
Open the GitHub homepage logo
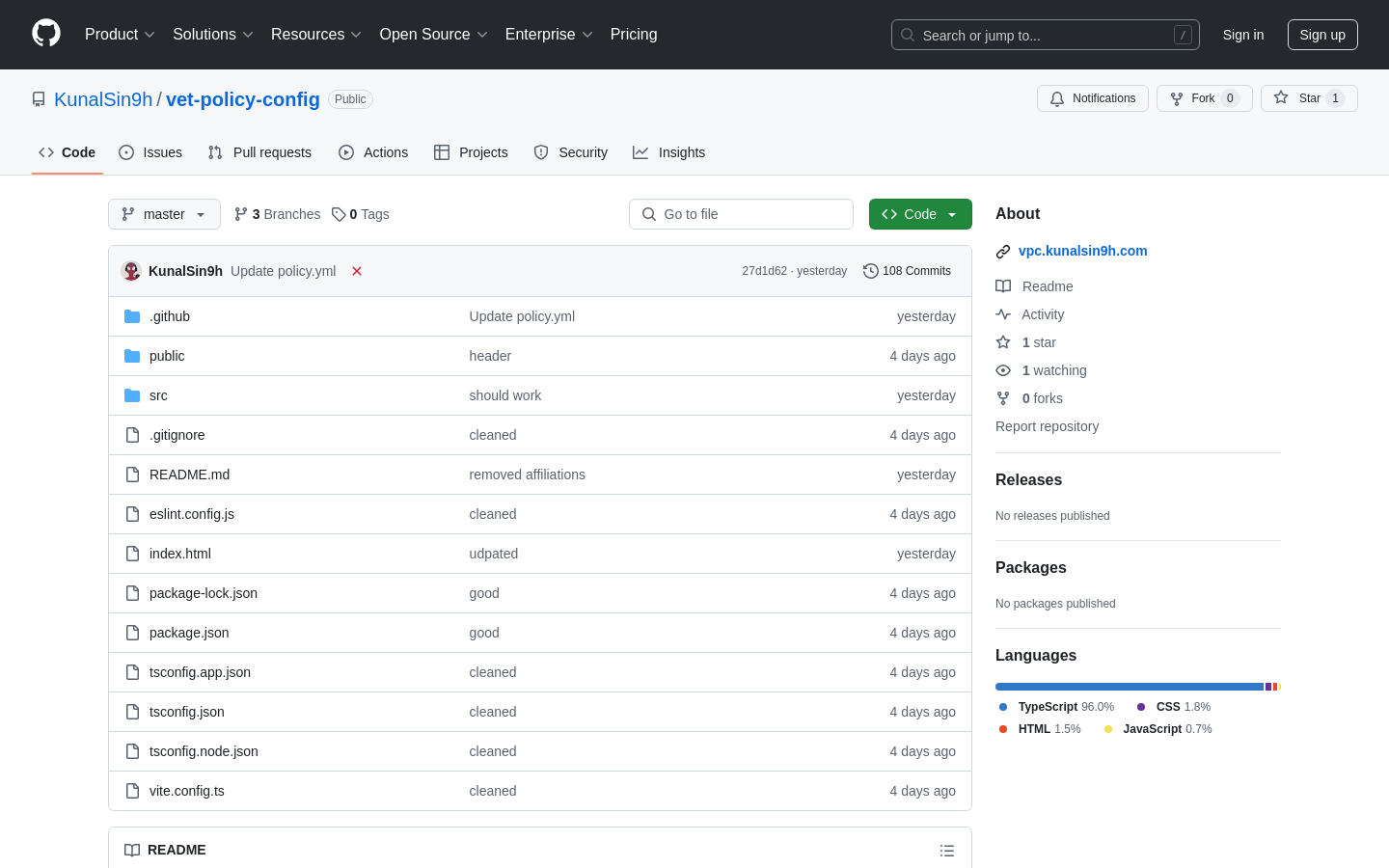[x=46, y=34]
